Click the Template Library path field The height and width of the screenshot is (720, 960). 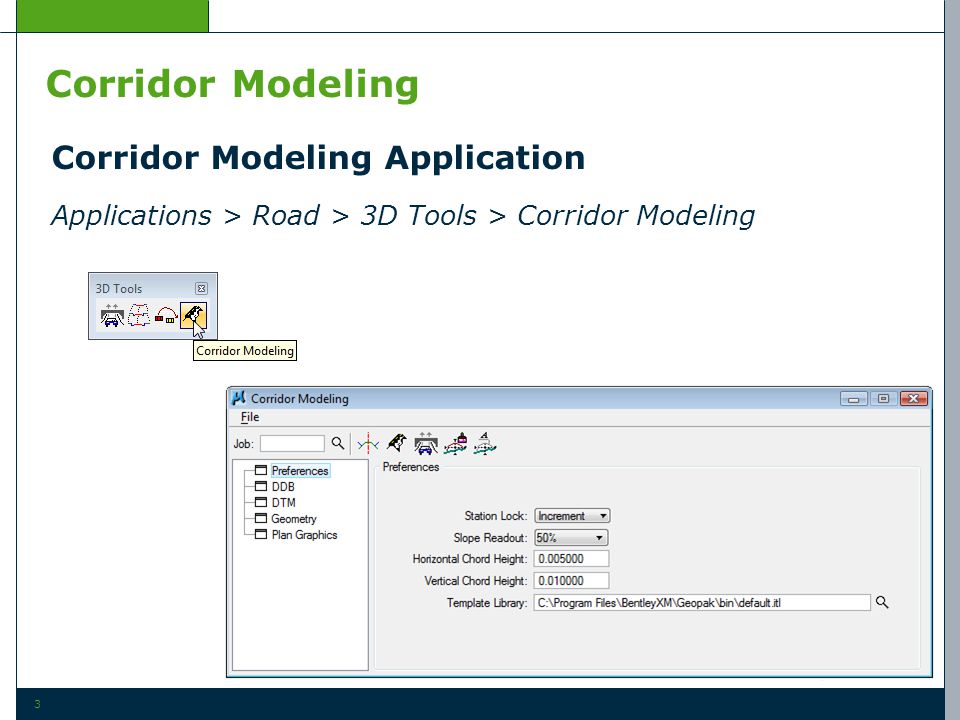coord(702,602)
